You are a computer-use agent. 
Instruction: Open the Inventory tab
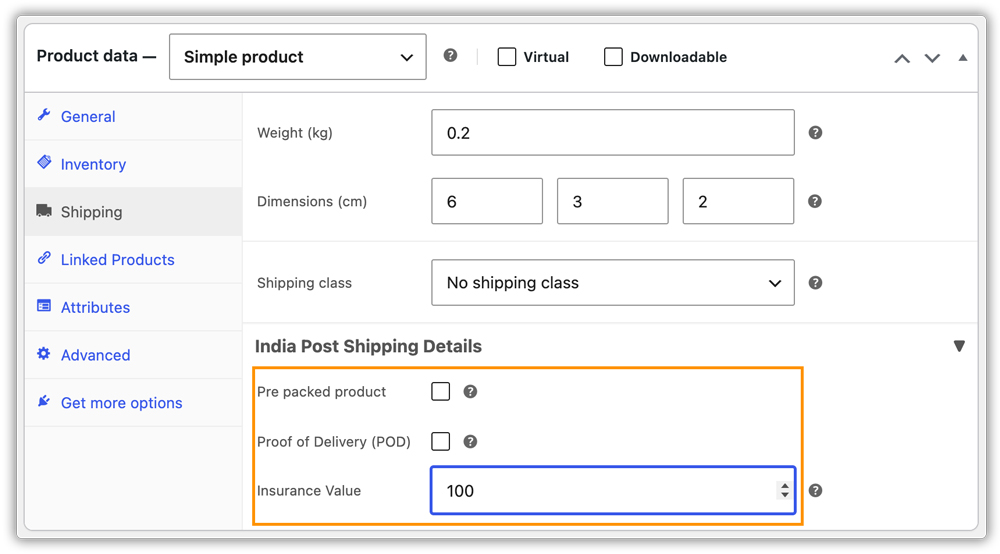[133, 164]
